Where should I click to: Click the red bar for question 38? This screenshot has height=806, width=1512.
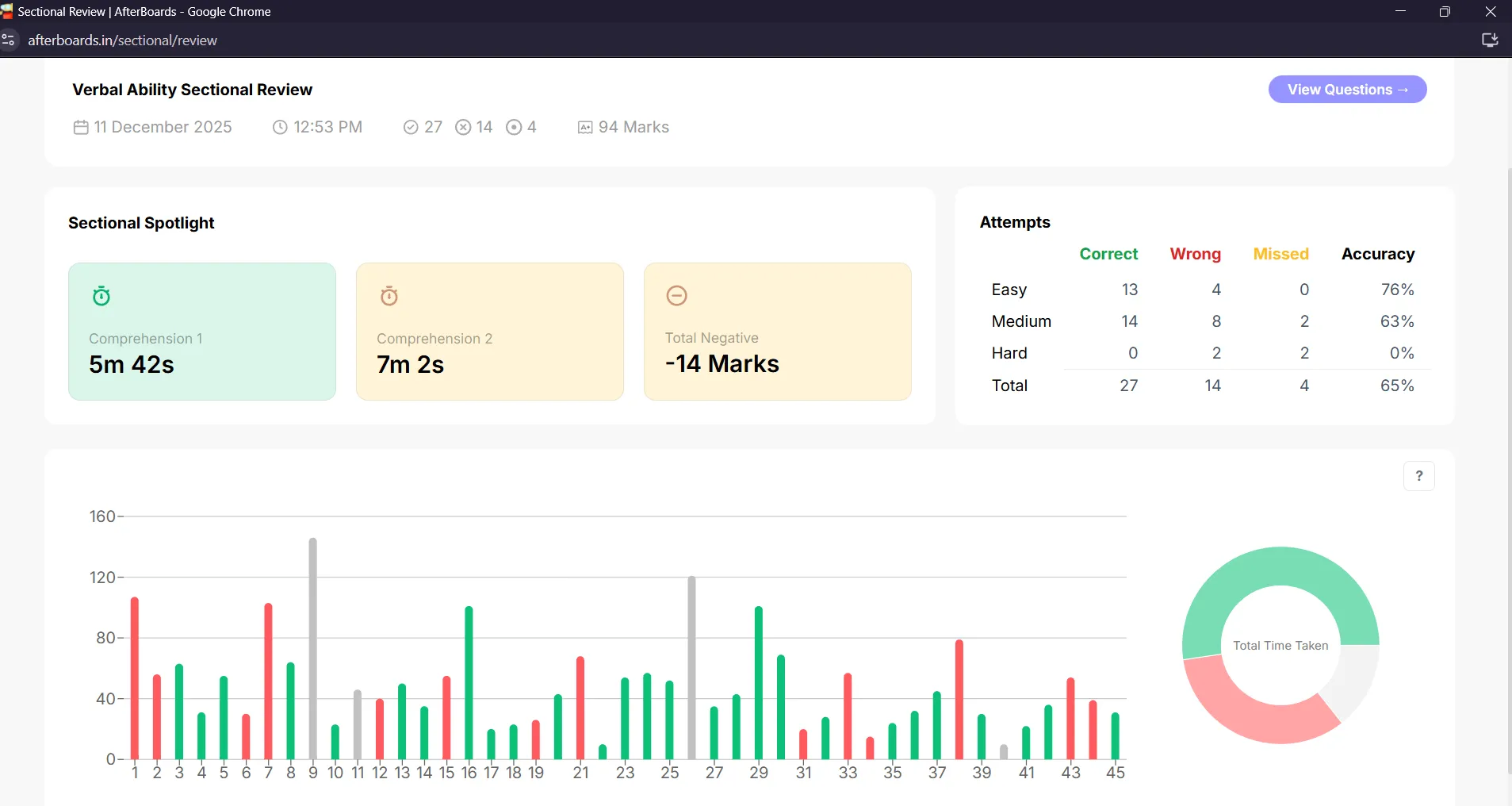coord(959,700)
